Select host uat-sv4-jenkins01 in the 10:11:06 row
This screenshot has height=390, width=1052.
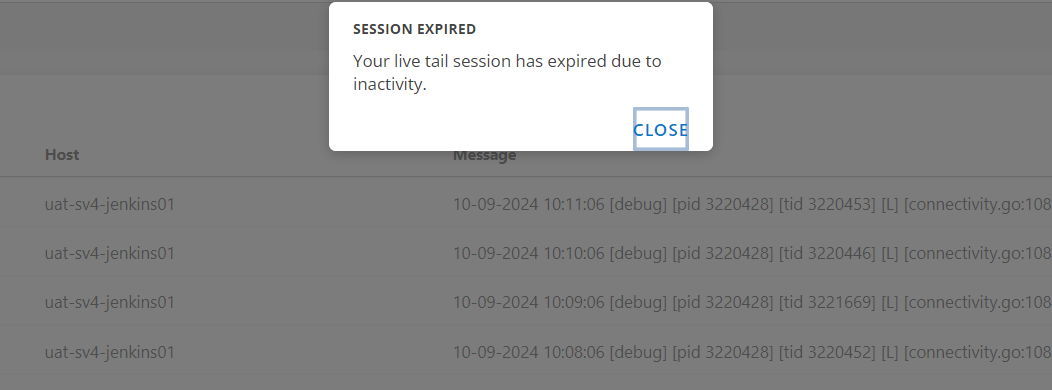tap(109, 204)
